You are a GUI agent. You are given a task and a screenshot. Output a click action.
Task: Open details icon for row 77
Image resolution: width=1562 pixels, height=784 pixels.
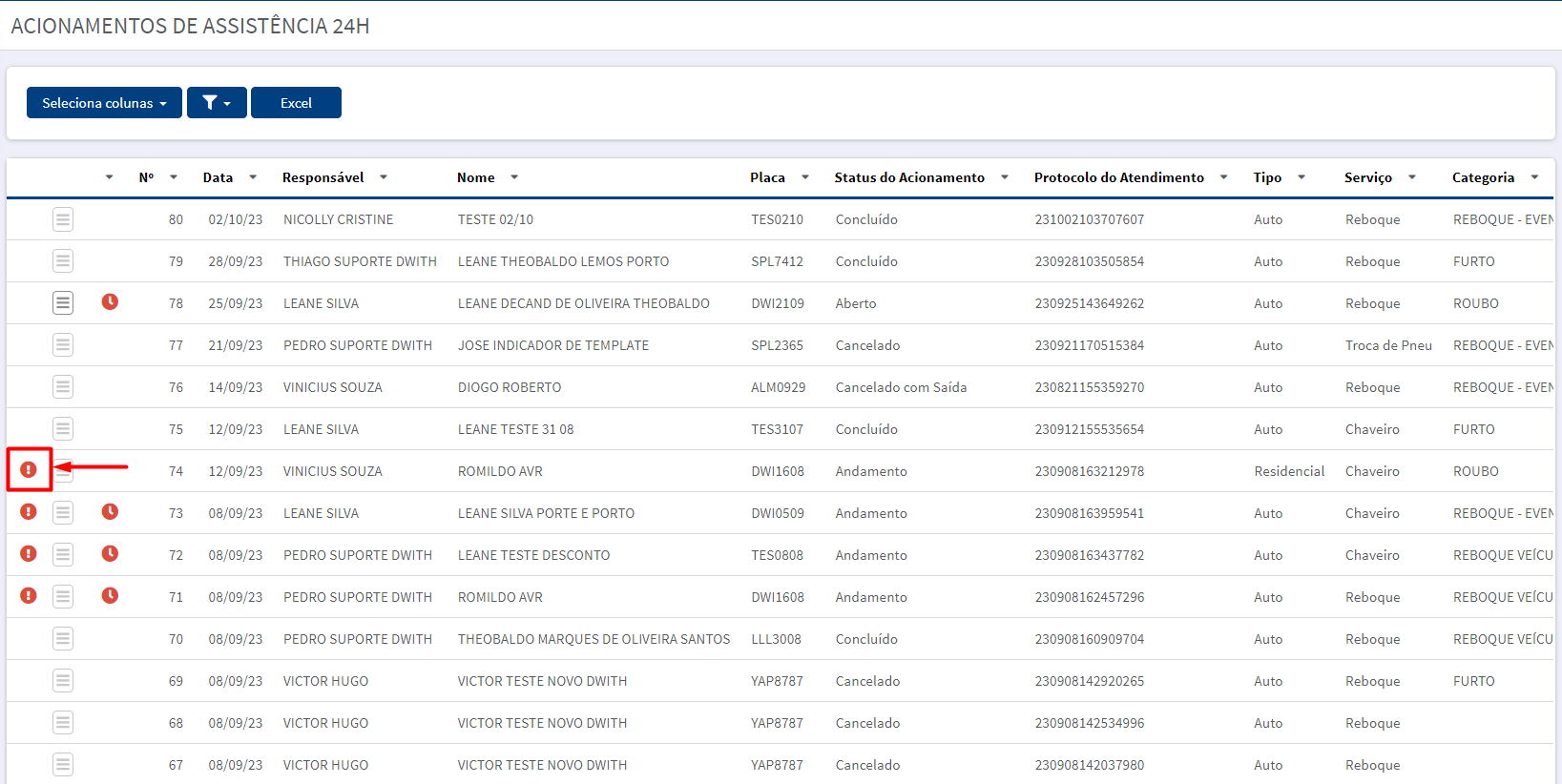coord(63,345)
